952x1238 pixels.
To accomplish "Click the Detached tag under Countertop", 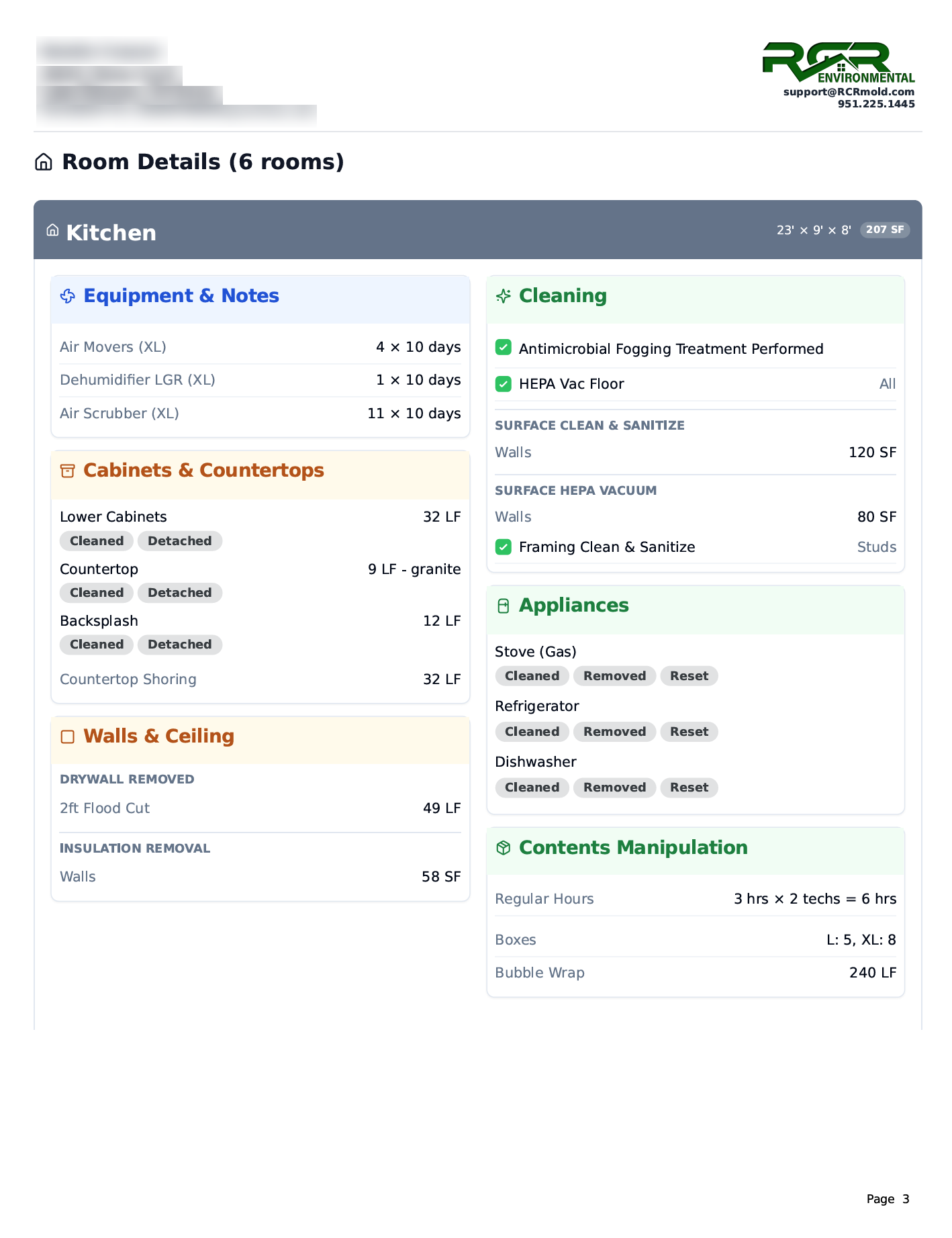I will [x=180, y=593].
